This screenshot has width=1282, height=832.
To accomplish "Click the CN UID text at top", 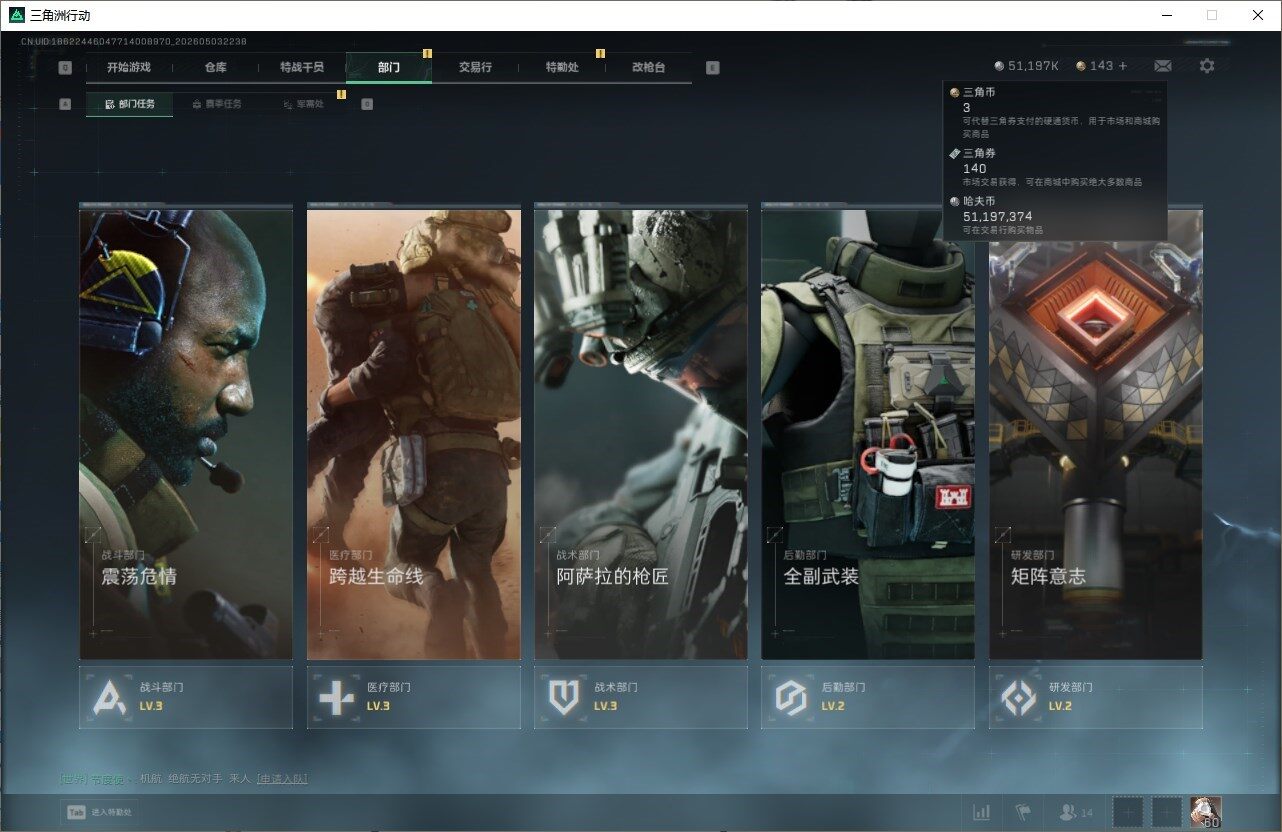I will (x=134, y=42).
